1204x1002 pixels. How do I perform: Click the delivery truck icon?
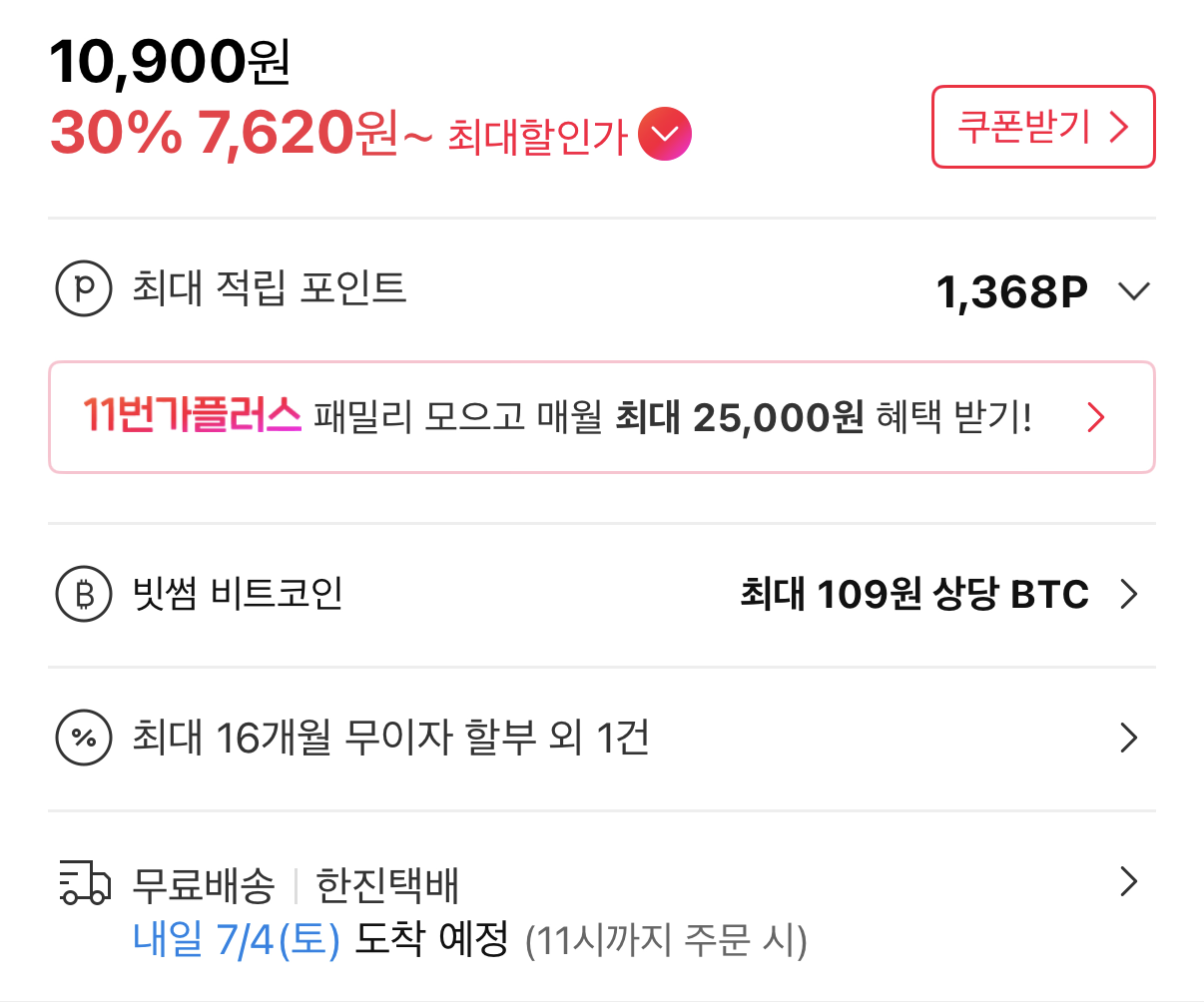coord(85,883)
